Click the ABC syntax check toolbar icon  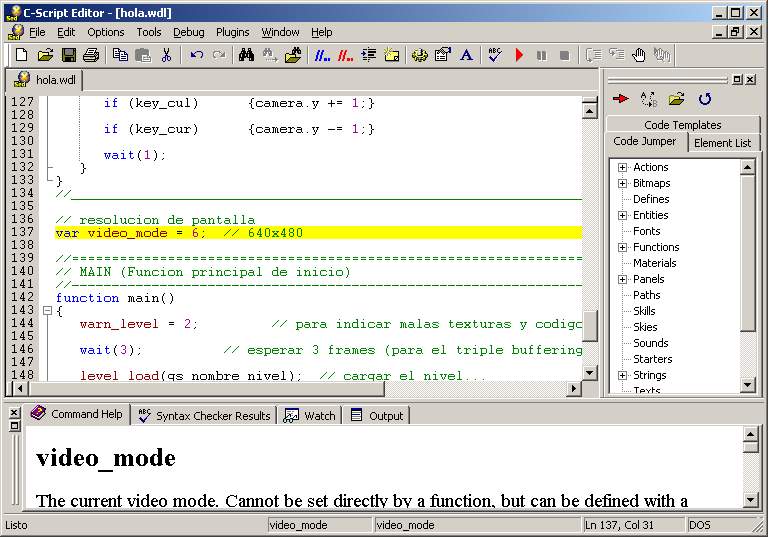(495, 55)
